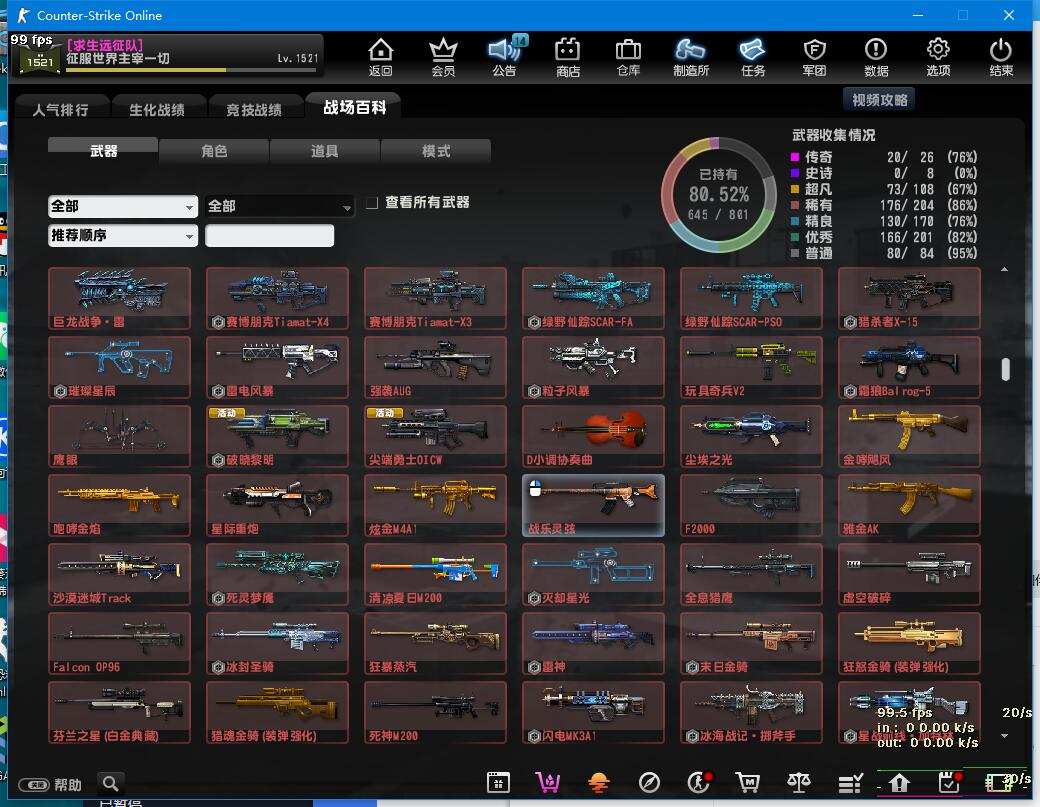This screenshot has width=1040, height=807.
Task: Select the 死神M200 weapon card
Action: [435, 712]
